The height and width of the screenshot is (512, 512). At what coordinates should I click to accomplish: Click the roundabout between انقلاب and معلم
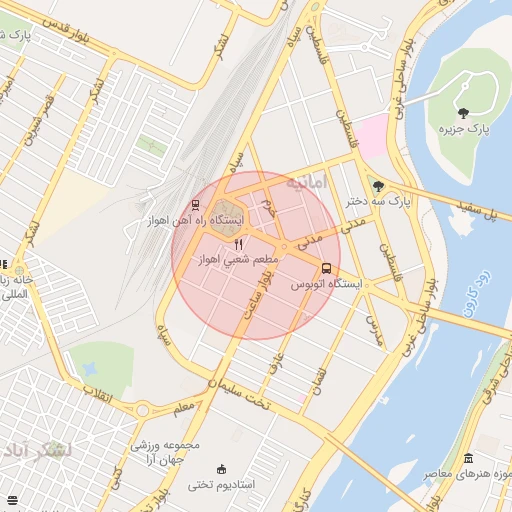click(x=142, y=410)
